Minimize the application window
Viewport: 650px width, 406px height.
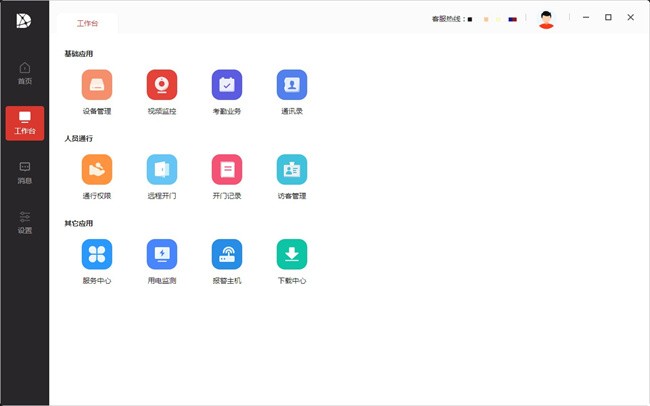click(586, 17)
